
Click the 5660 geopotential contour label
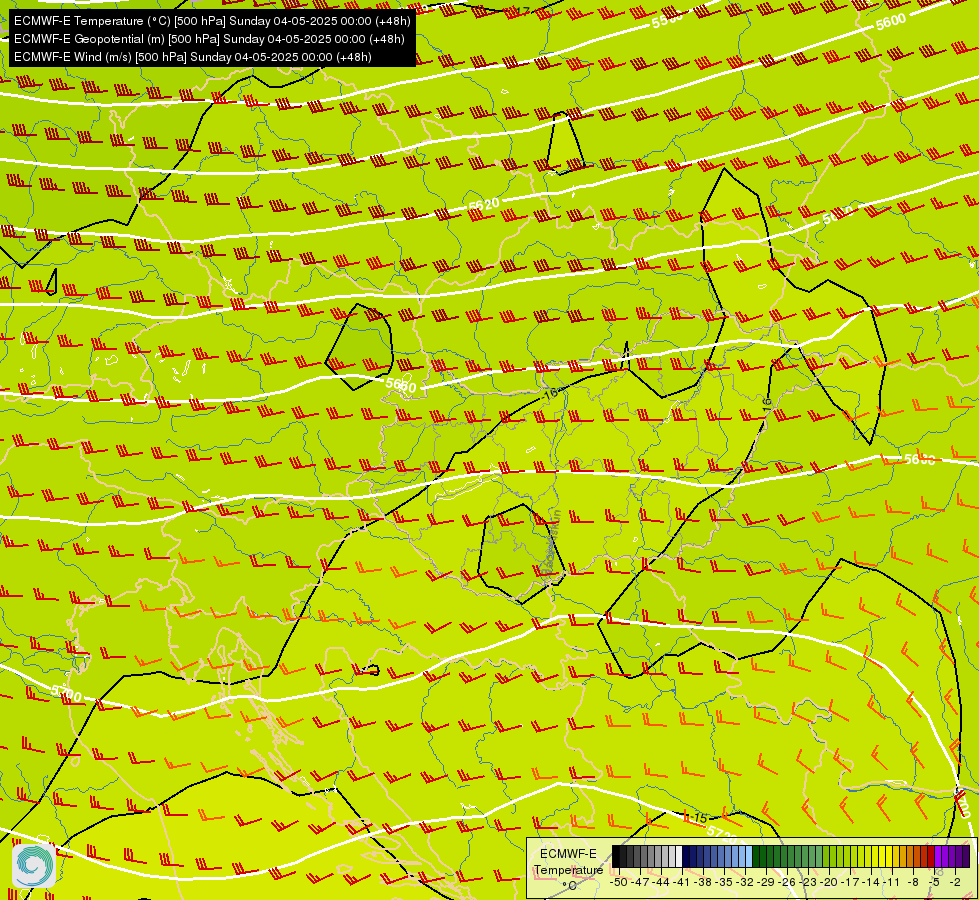click(401, 385)
